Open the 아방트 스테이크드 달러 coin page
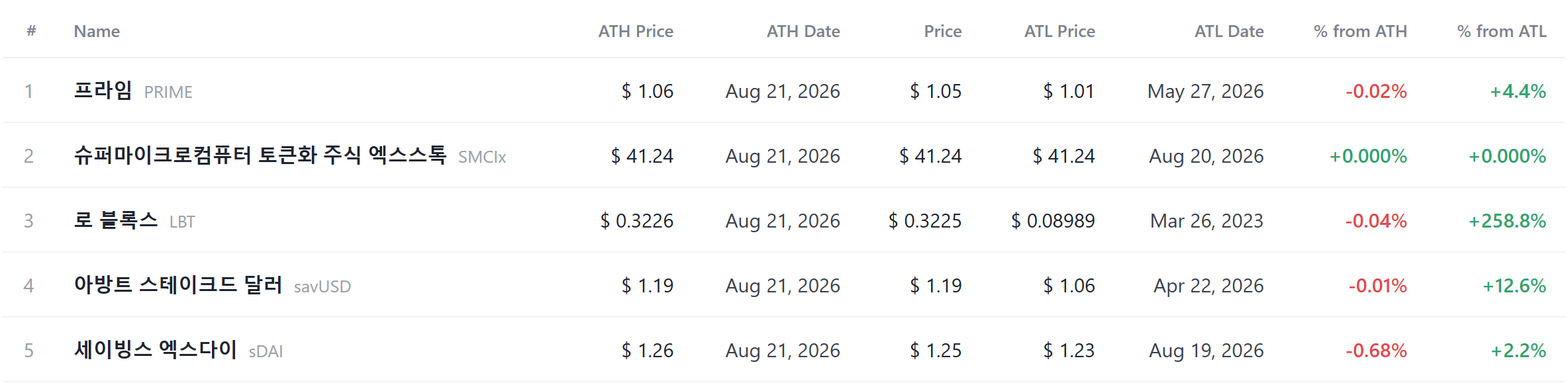 click(178, 284)
